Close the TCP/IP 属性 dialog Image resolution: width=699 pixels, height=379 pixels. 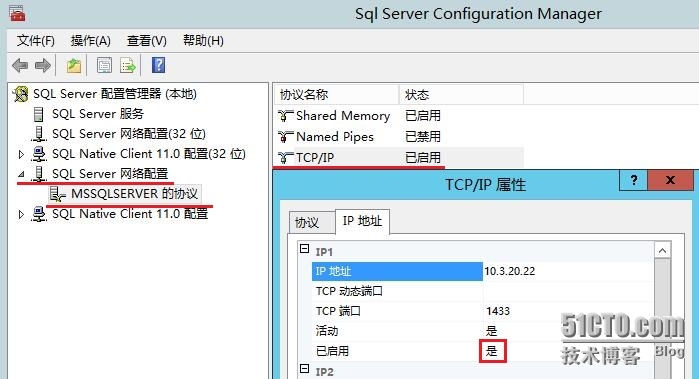[x=670, y=180]
